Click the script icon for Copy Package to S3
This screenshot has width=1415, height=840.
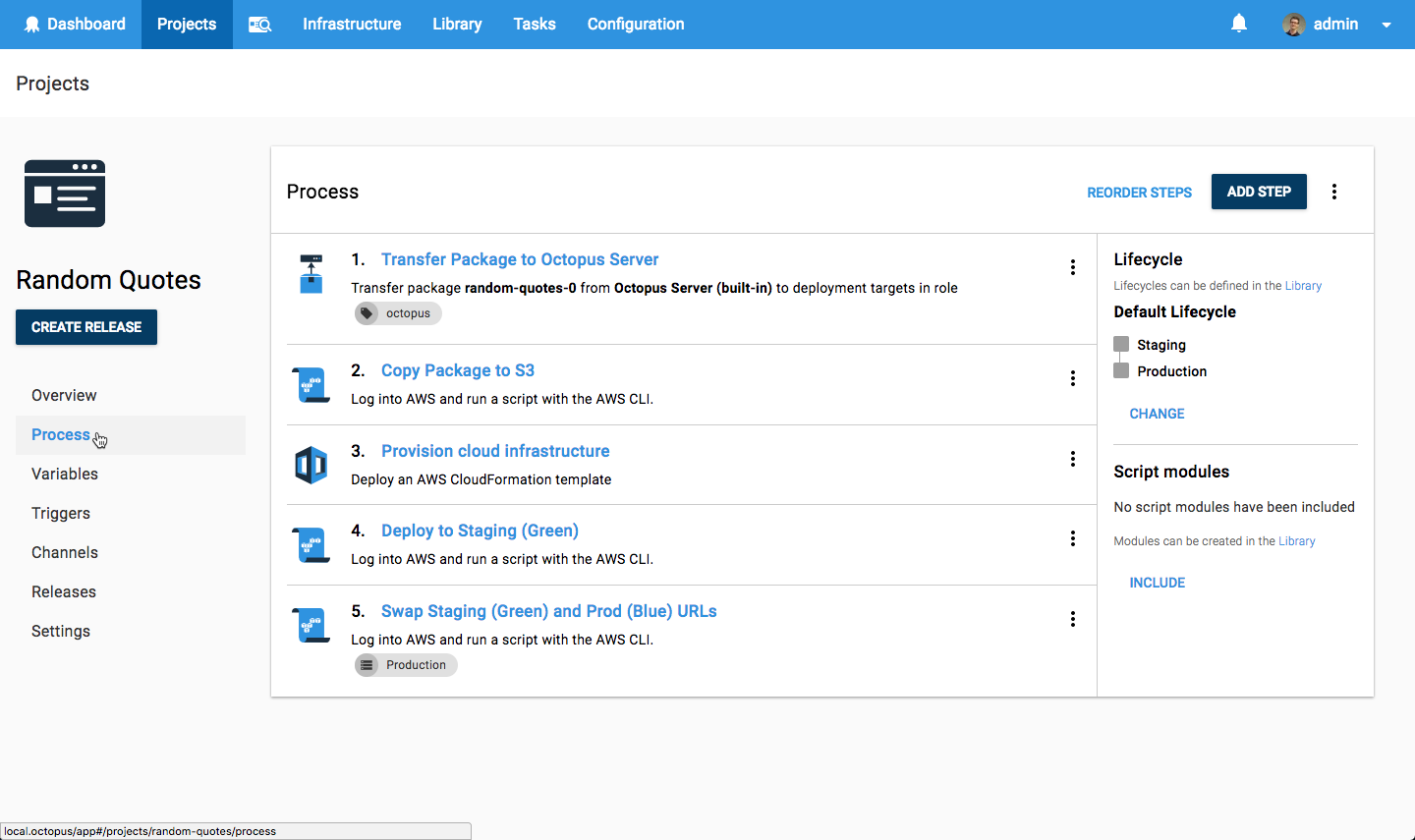(311, 383)
